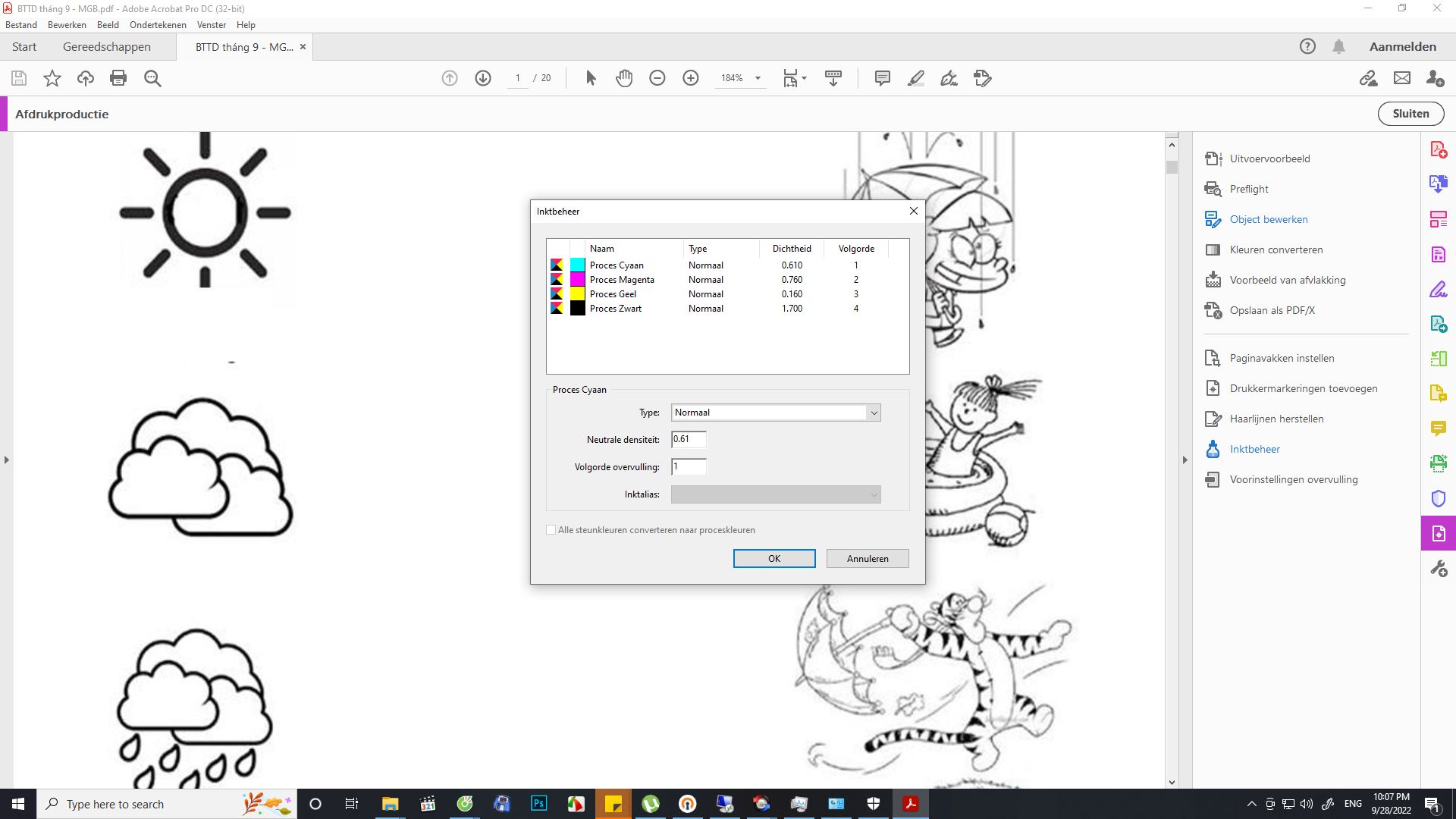Open the Preflight tool
Image resolution: width=1456 pixels, height=819 pixels.
(x=1249, y=189)
